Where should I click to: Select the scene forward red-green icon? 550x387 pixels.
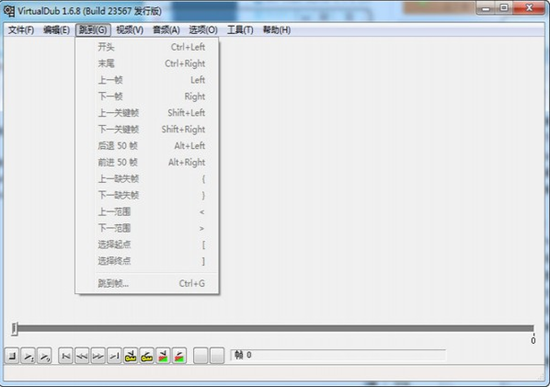click(x=179, y=356)
